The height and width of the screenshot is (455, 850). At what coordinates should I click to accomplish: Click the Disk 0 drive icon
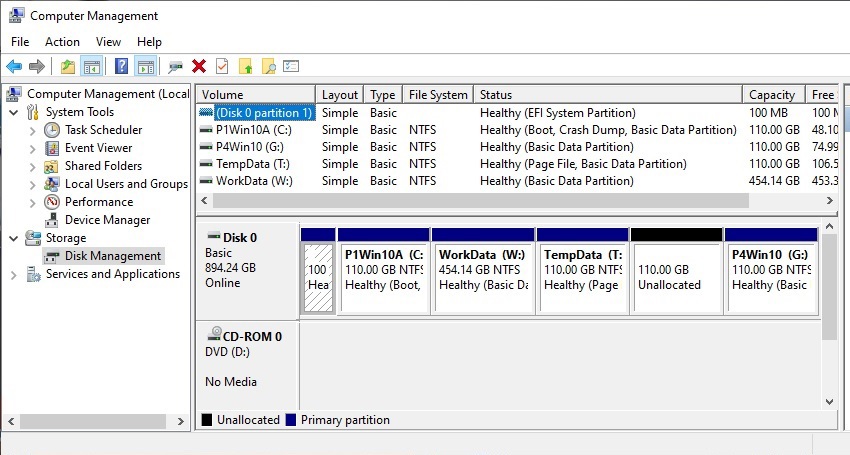click(214, 236)
